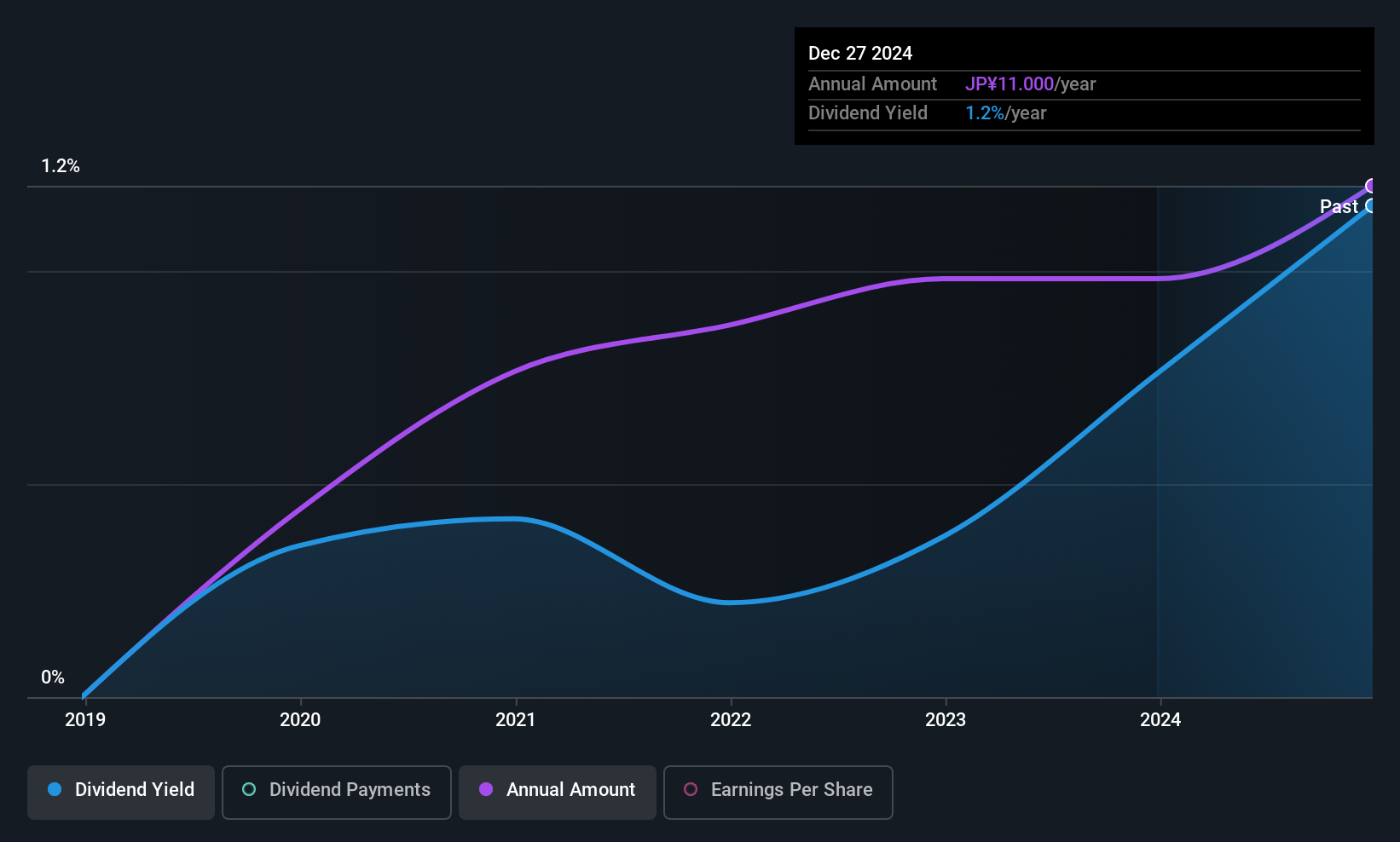This screenshot has width=1400, height=842.
Task: Click the pink circle icon for Earnings Per Share
Action: (x=691, y=790)
